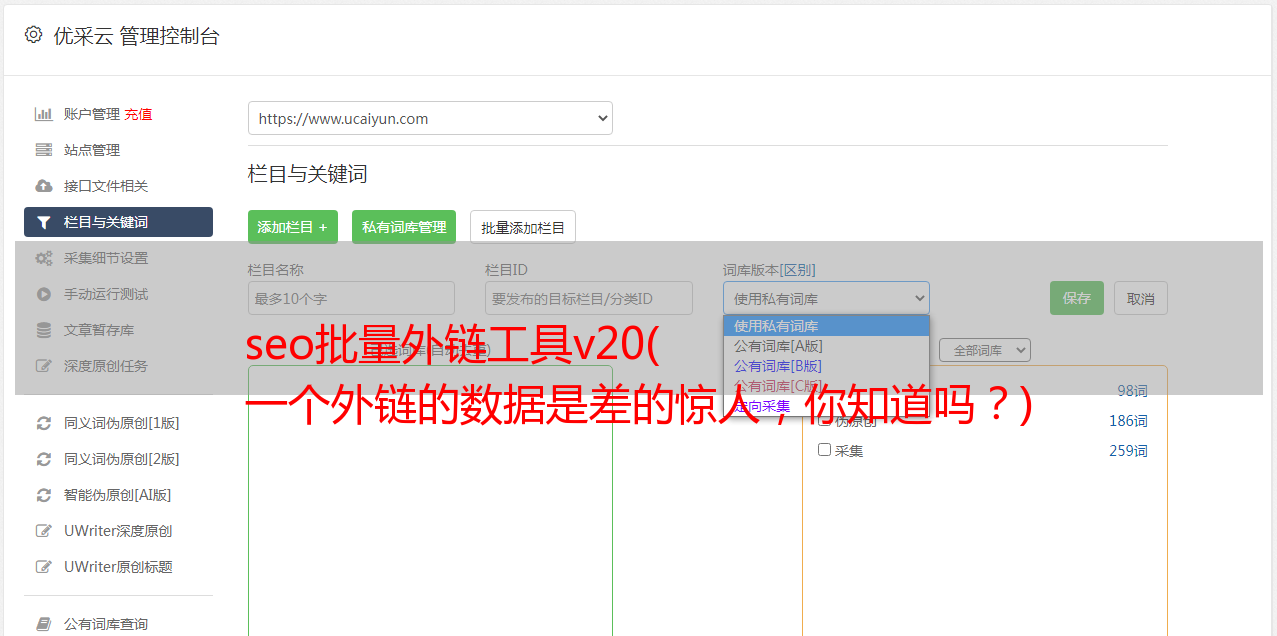Click the refresh icon for 同义词伪原创[2版]
Viewport: 1277px width, 636px height.
44,459
